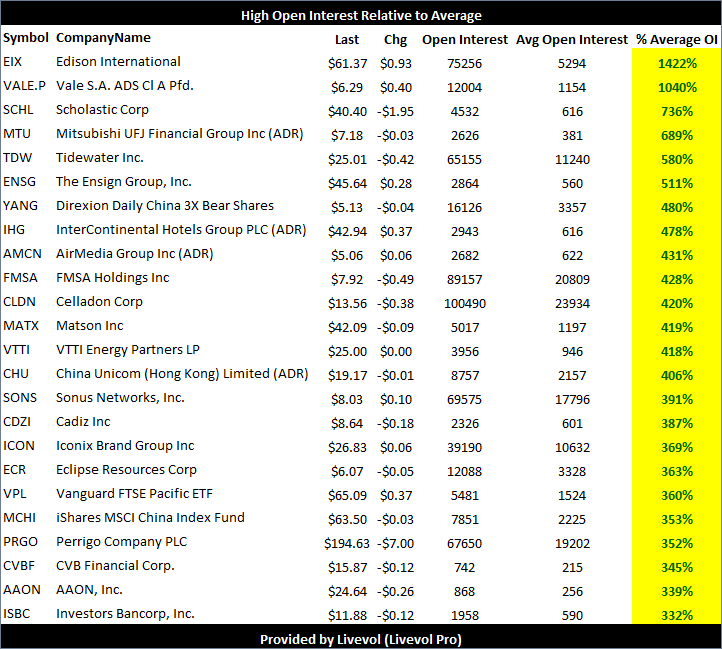Select the 1040% average OI cell
The height and width of the screenshot is (649, 722).
coord(677,88)
